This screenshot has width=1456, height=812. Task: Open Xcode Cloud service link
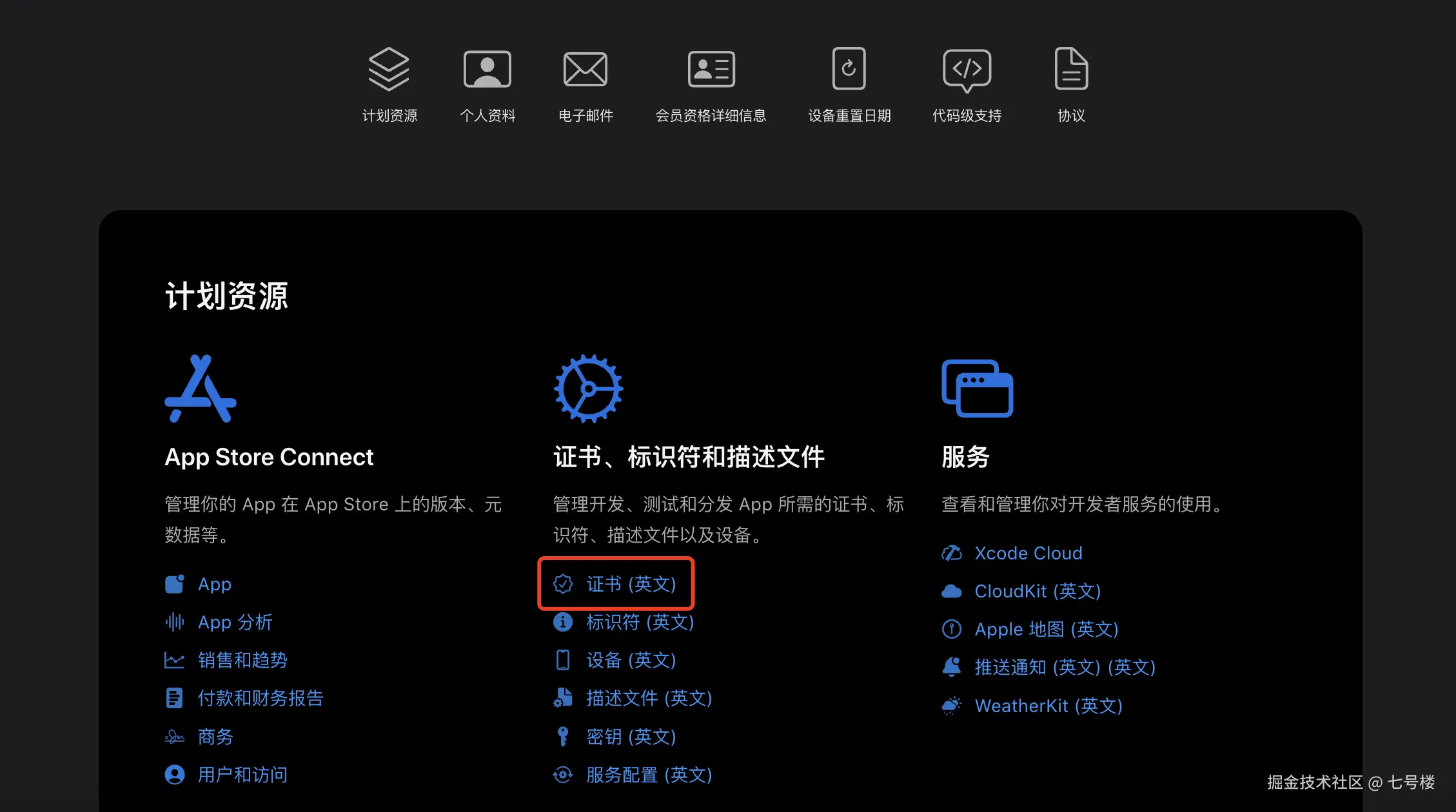1028,553
